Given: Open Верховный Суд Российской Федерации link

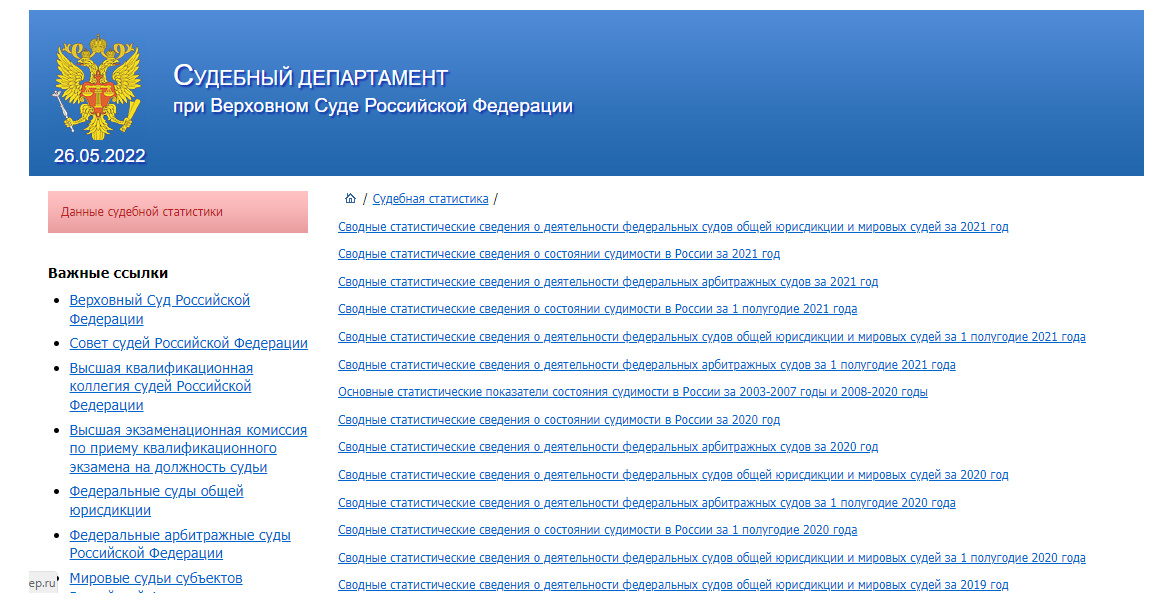Looking at the screenshot, I should [159, 309].
